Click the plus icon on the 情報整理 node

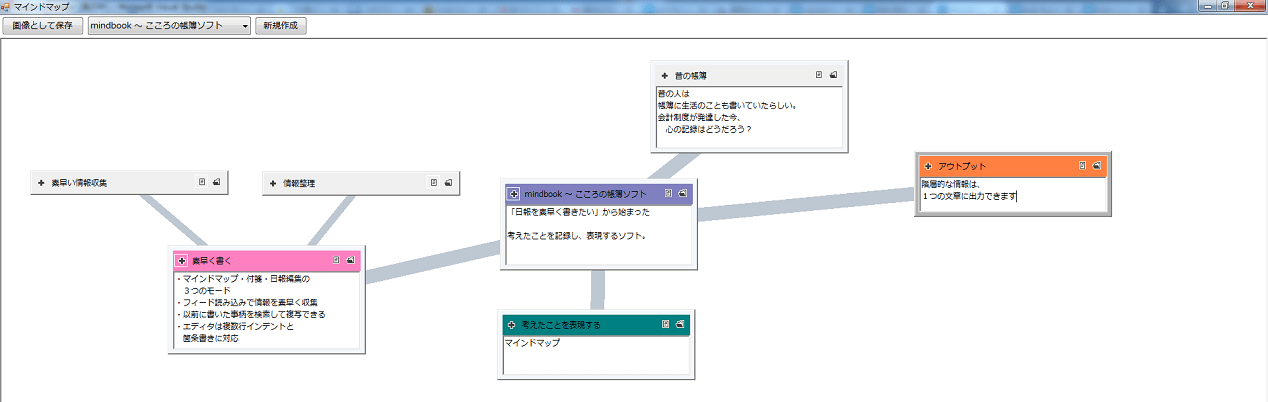tap(273, 183)
